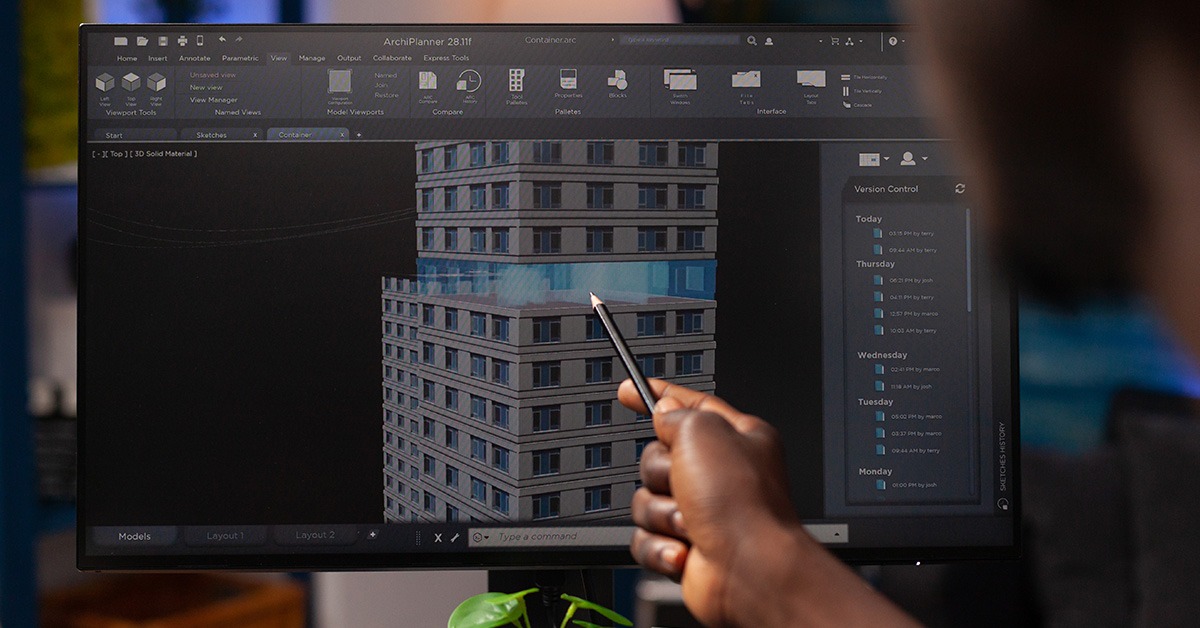Click the Blocks palette icon

[x=618, y=82]
